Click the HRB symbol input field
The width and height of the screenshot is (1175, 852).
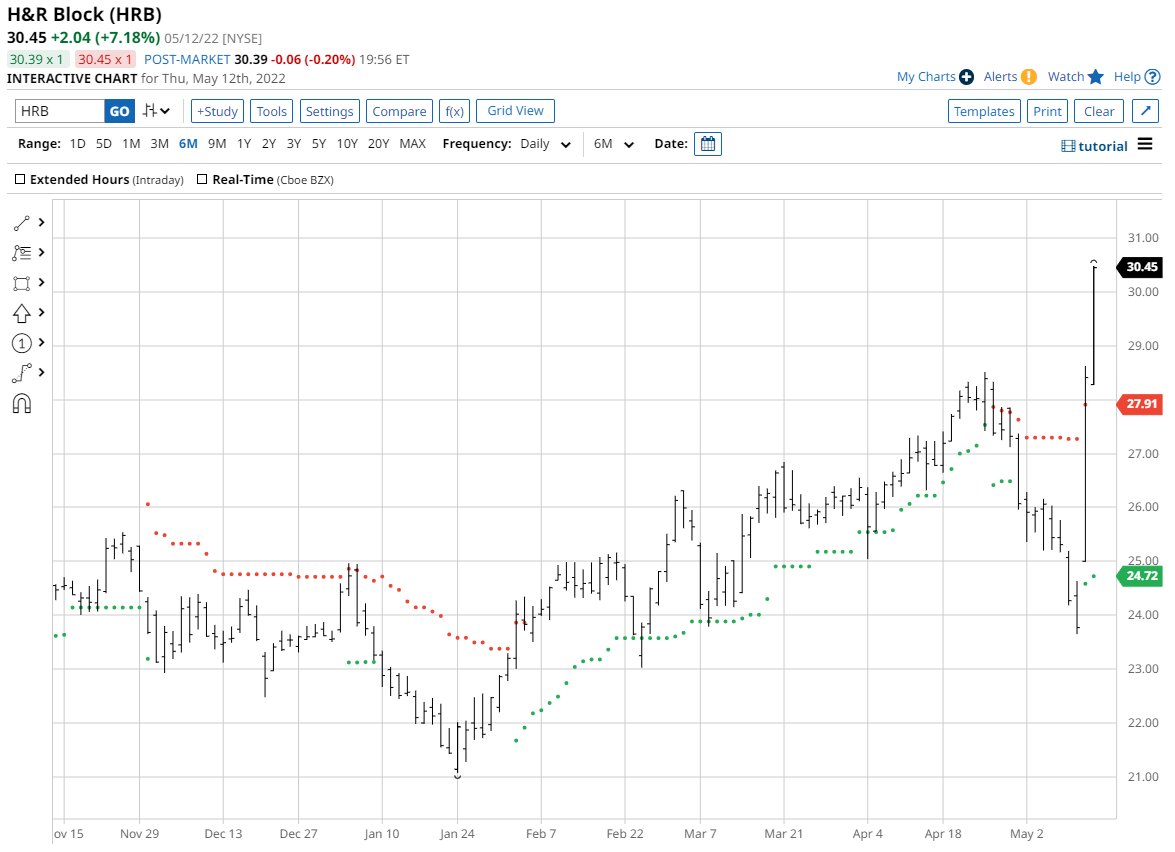60,111
